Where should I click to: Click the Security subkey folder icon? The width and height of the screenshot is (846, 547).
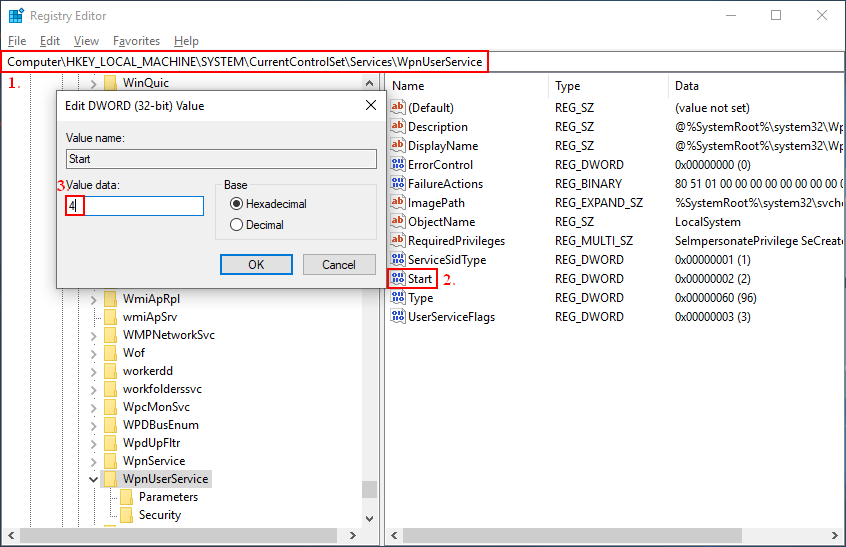127,515
